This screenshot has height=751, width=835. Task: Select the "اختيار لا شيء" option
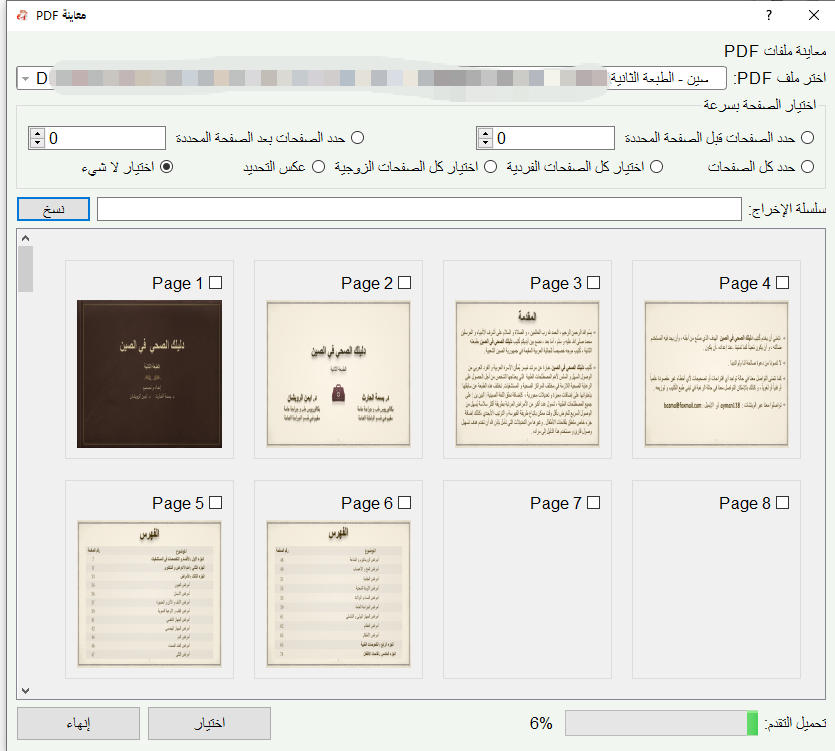[x=168, y=167]
